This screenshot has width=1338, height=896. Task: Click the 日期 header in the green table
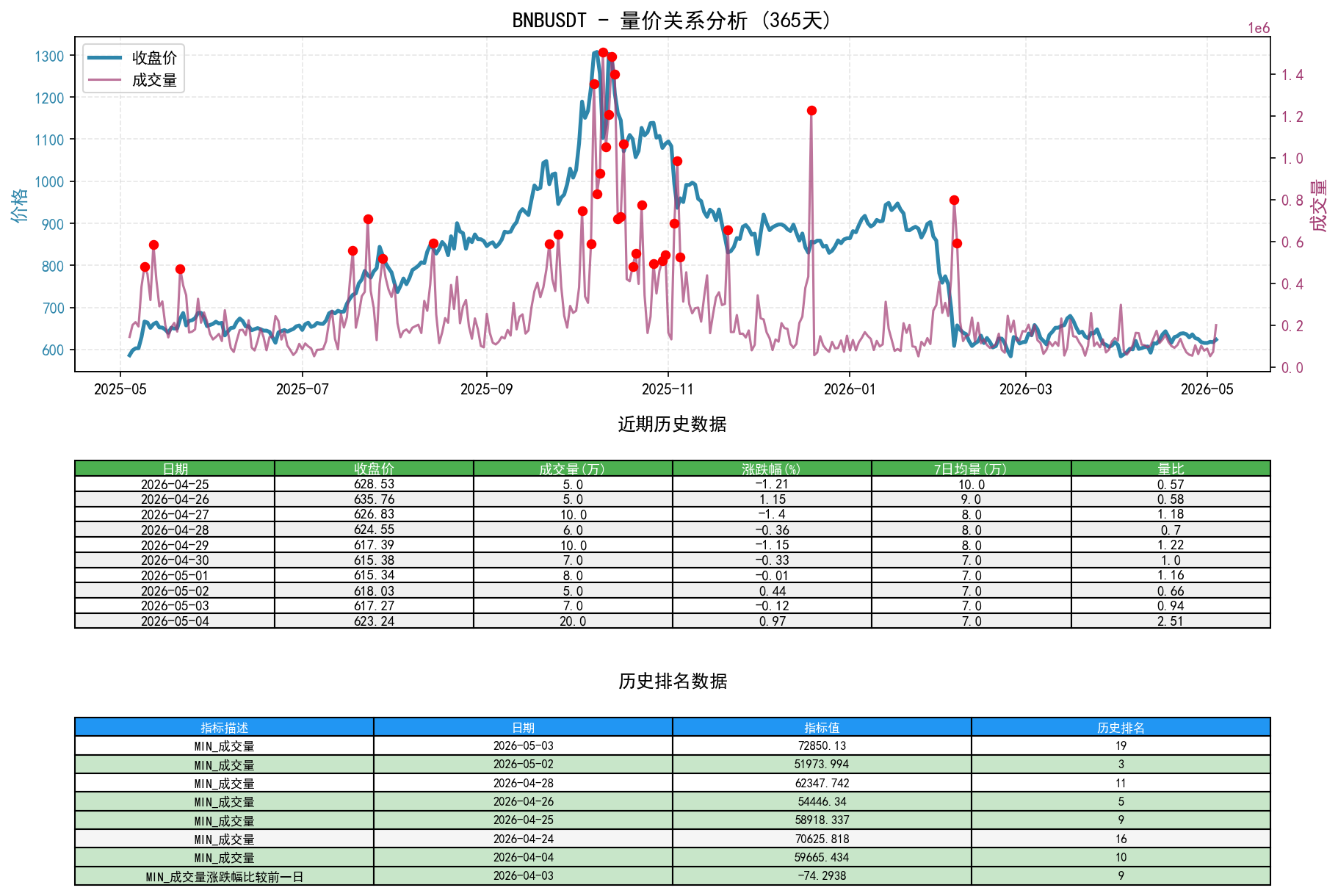coord(175,469)
